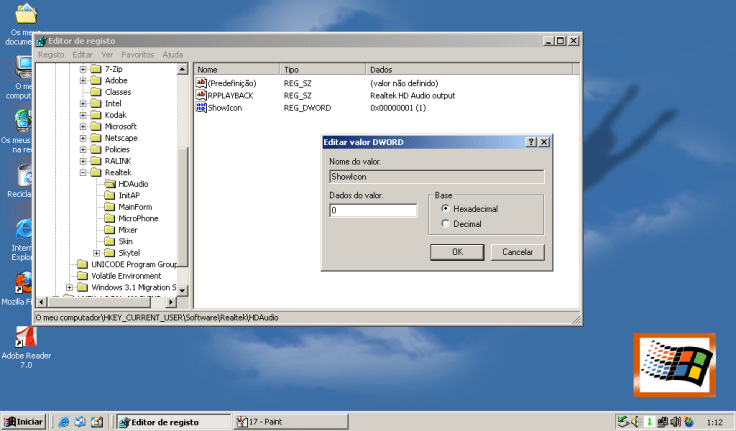
Task: Select the ShowIcon DWORD value icon
Action: 201,107
